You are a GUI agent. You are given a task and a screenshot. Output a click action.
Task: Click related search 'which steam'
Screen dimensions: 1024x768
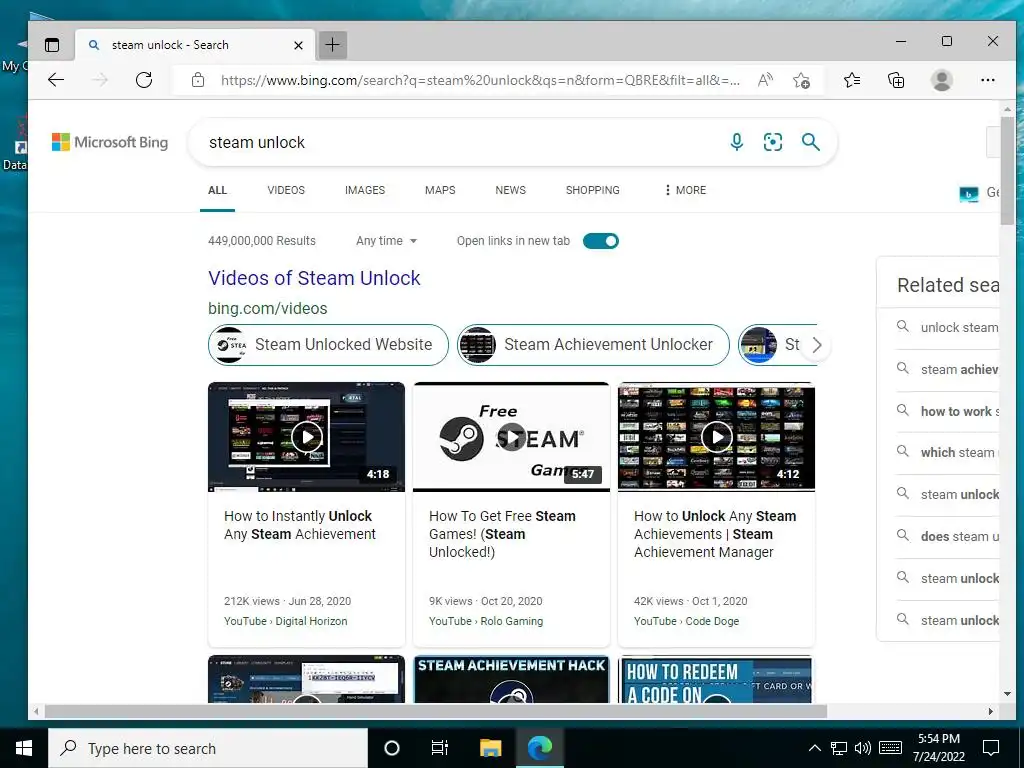[947, 452]
